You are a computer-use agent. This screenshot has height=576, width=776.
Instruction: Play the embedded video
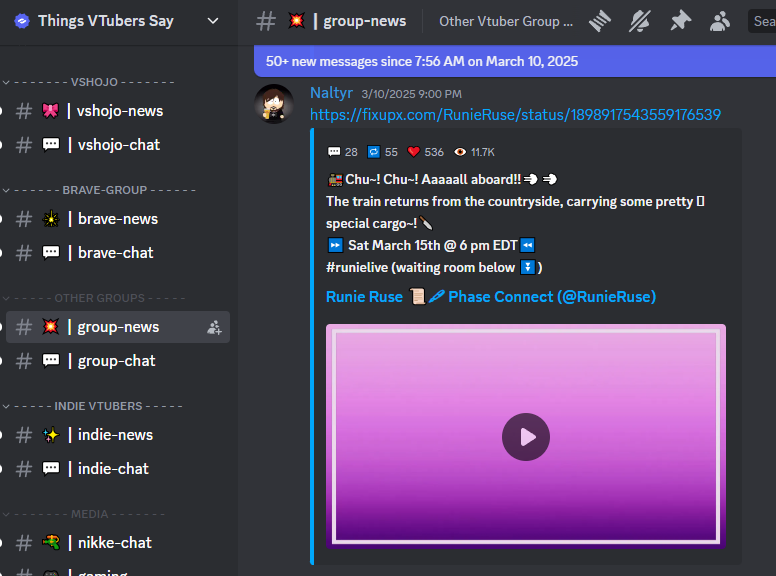[526, 436]
